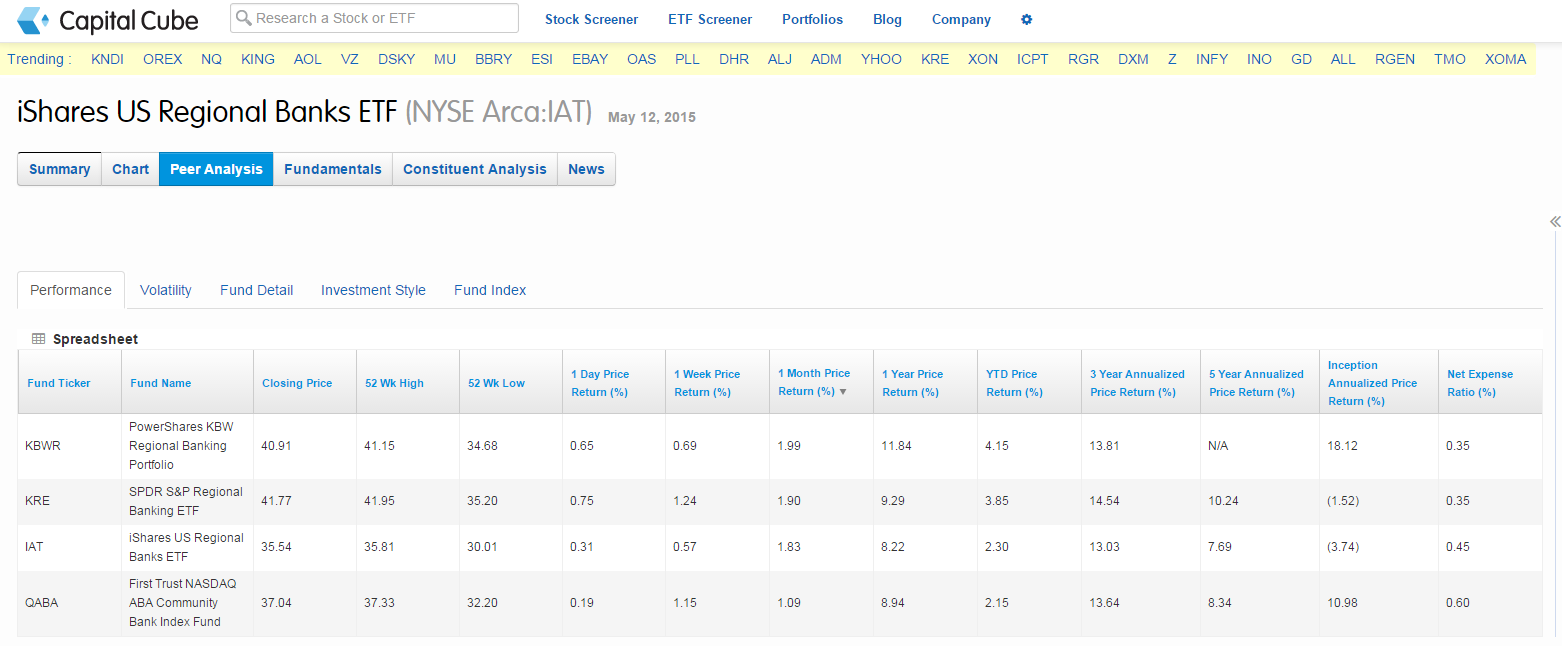Open the Investment Style sub-tab
Screen dimensions: 1562x646
(373, 290)
